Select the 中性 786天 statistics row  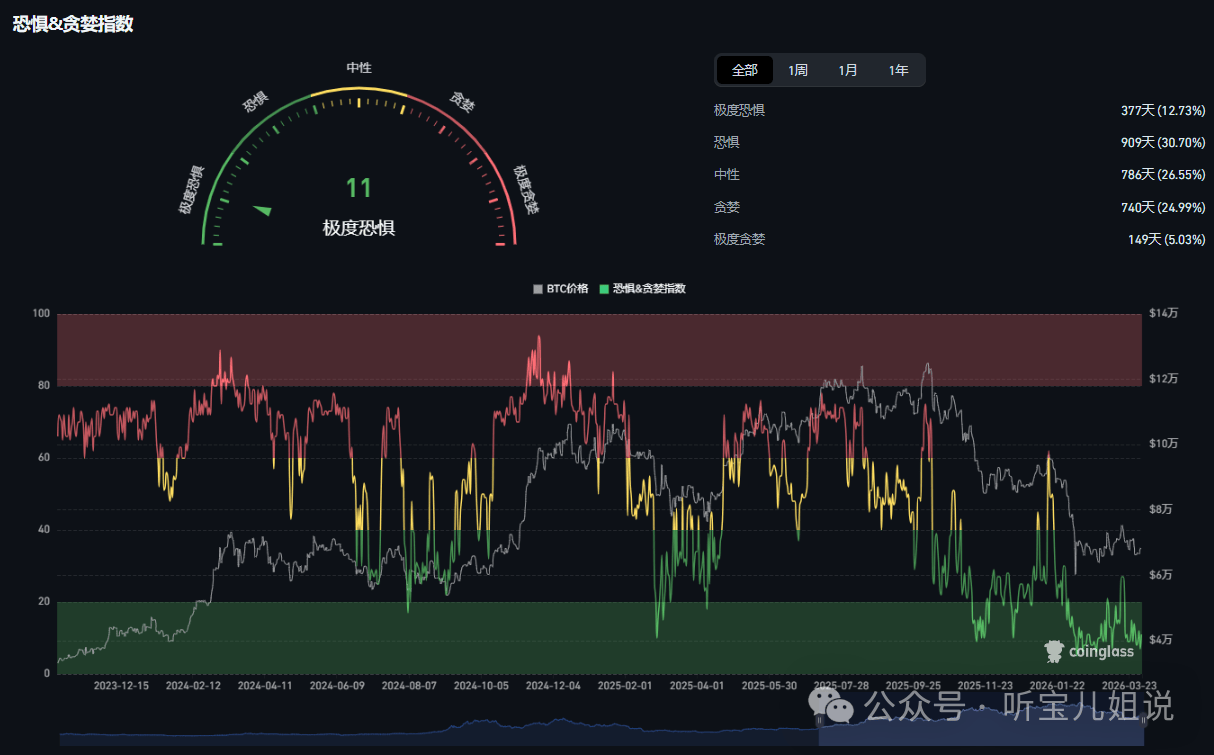click(958, 174)
